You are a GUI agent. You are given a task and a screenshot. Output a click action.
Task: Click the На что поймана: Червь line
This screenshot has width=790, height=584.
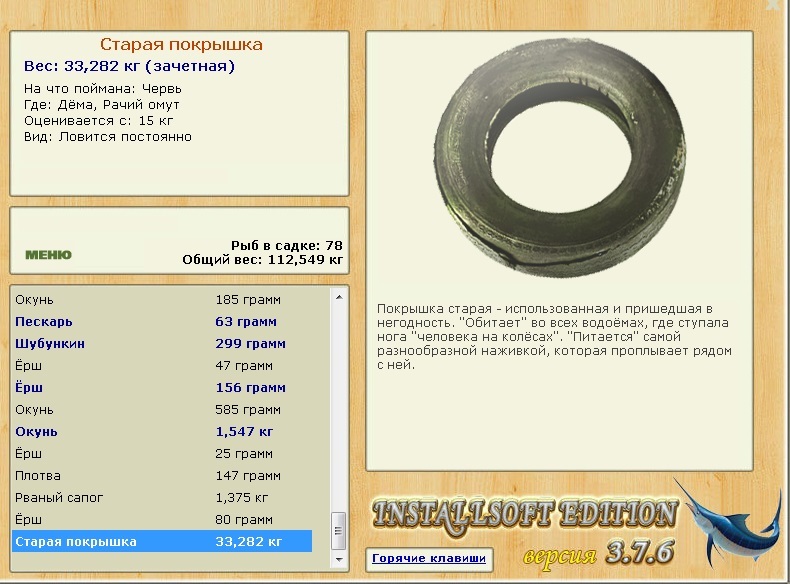coord(103,89)
